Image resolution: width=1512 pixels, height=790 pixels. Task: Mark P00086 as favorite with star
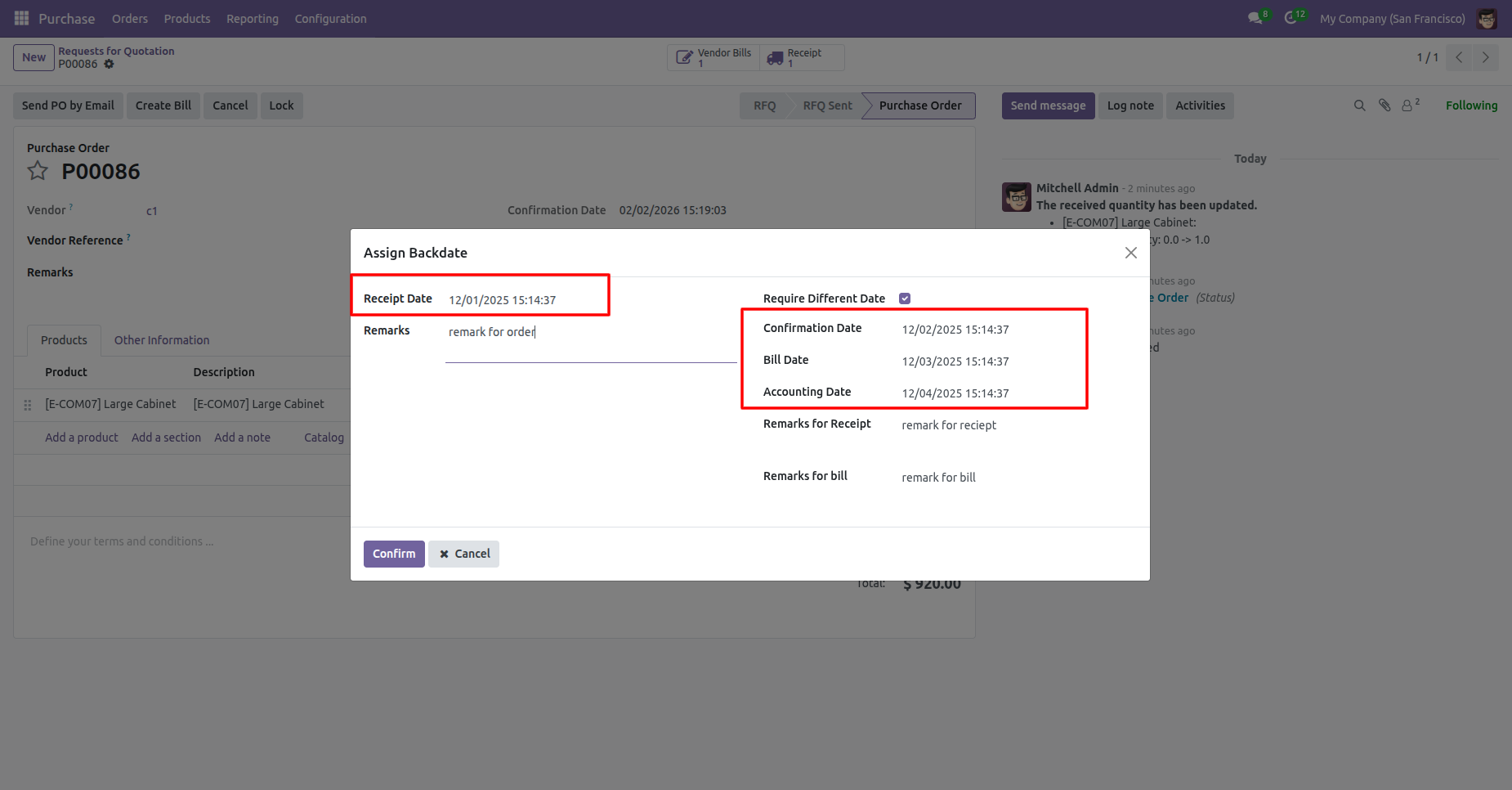pyautogui.click(x=38, y=171)
